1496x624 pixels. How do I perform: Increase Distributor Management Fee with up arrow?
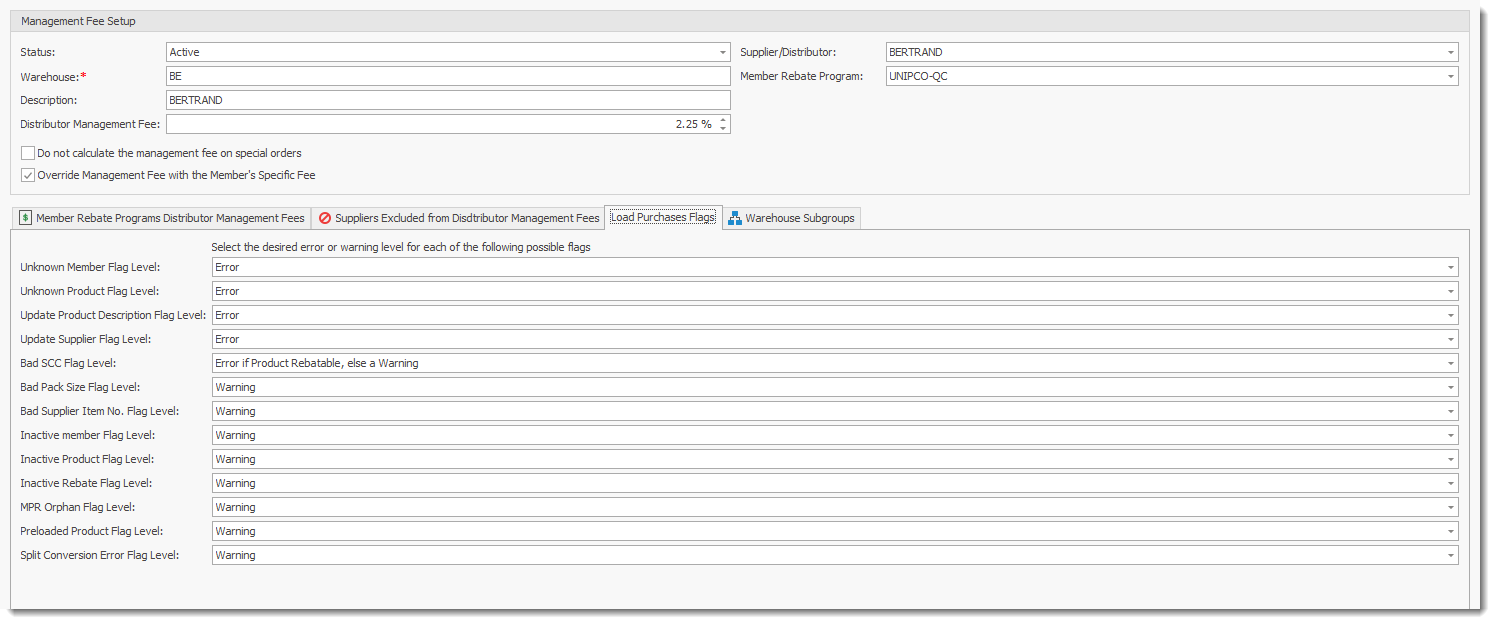tap(723, 119)
